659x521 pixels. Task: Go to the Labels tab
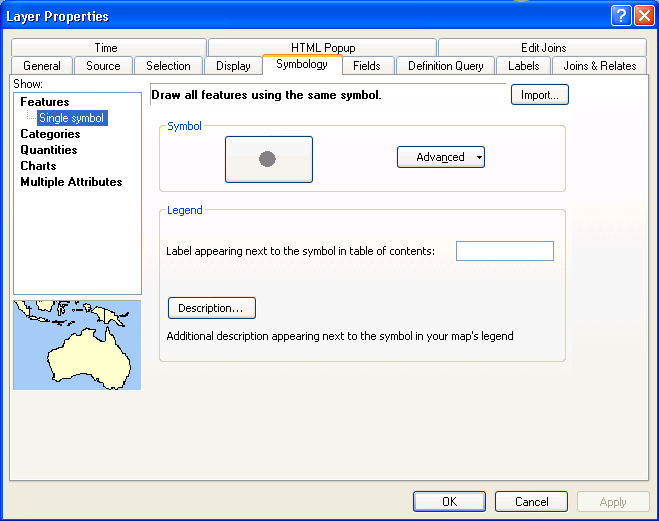(523, 66)
